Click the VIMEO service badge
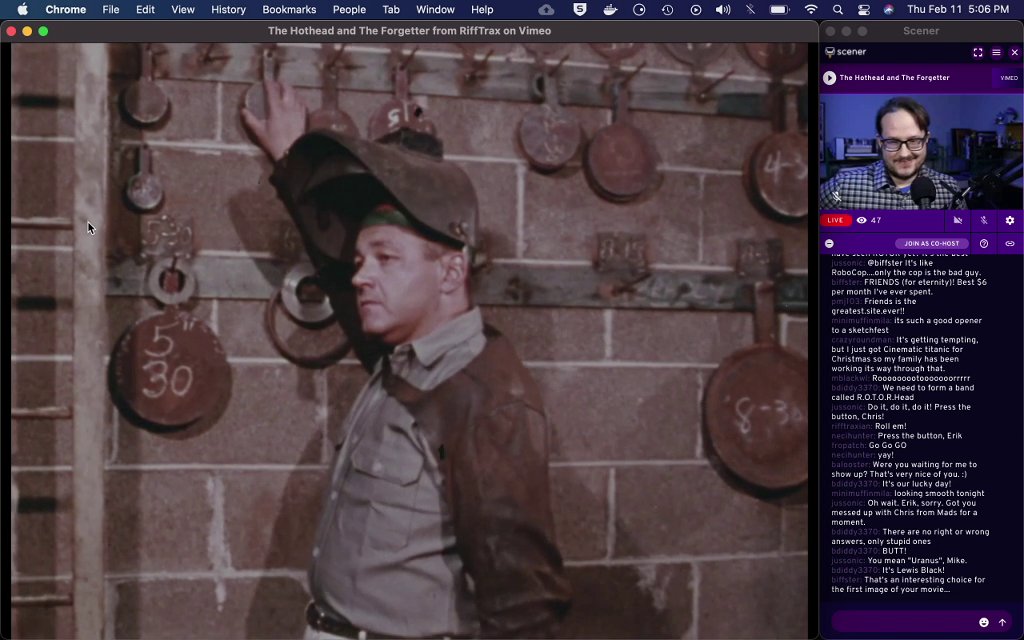This screenshot has height=640, width=1024. (1009, 78)
